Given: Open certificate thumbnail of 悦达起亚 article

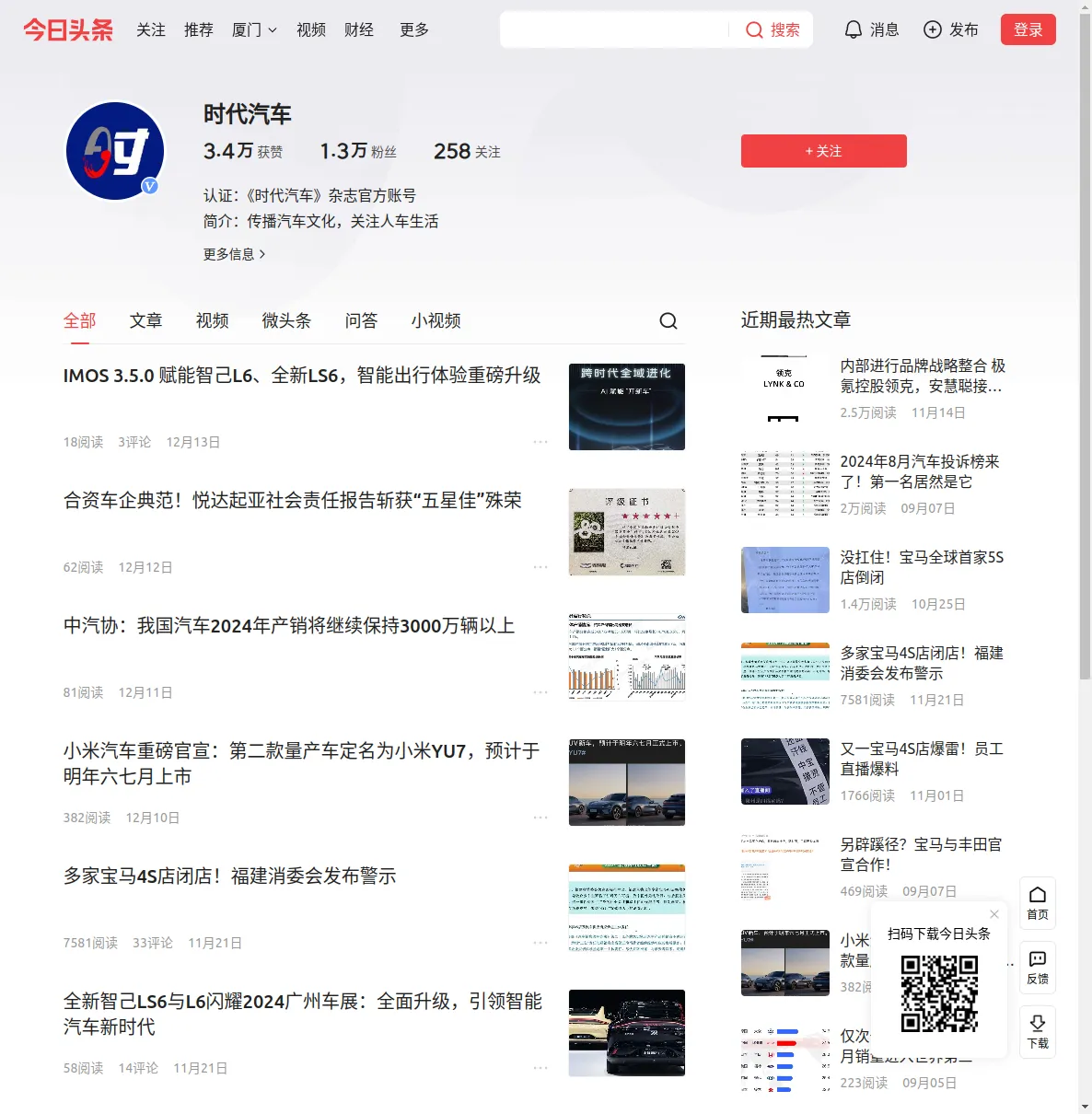Looking at the screenshot, I should click(x=627, y=532).
